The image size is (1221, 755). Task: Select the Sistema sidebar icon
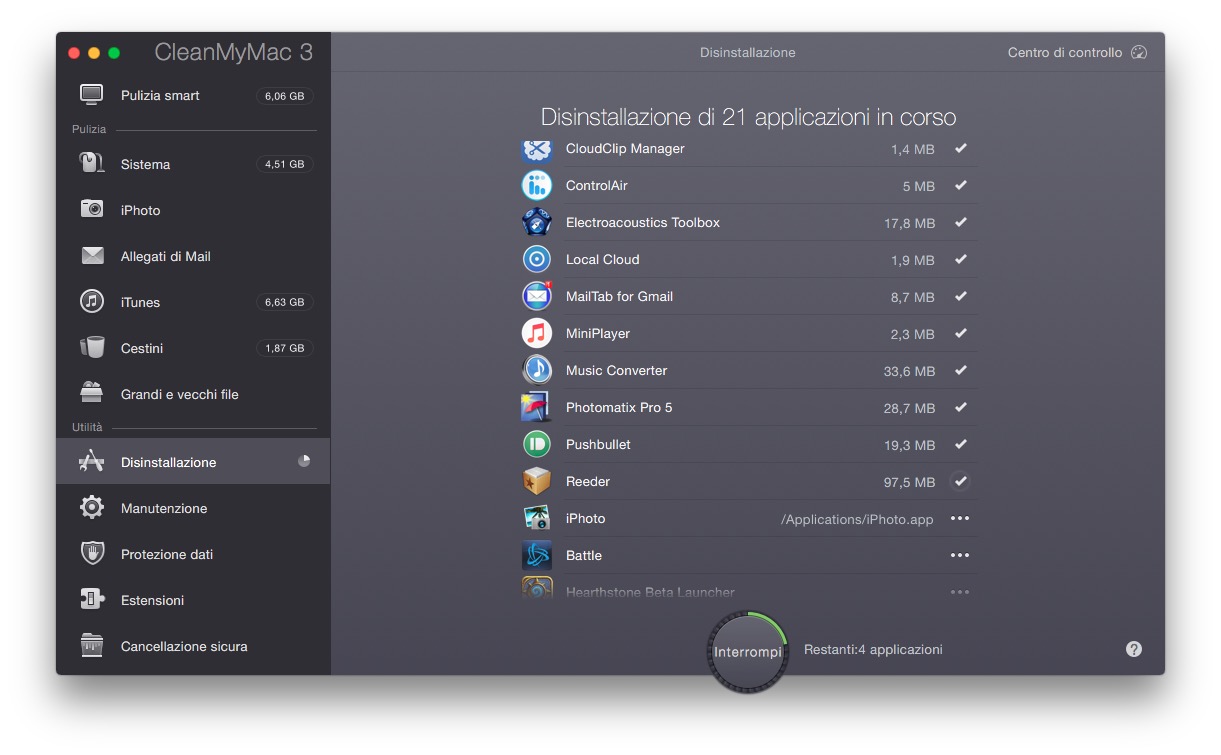coord(92,163)
